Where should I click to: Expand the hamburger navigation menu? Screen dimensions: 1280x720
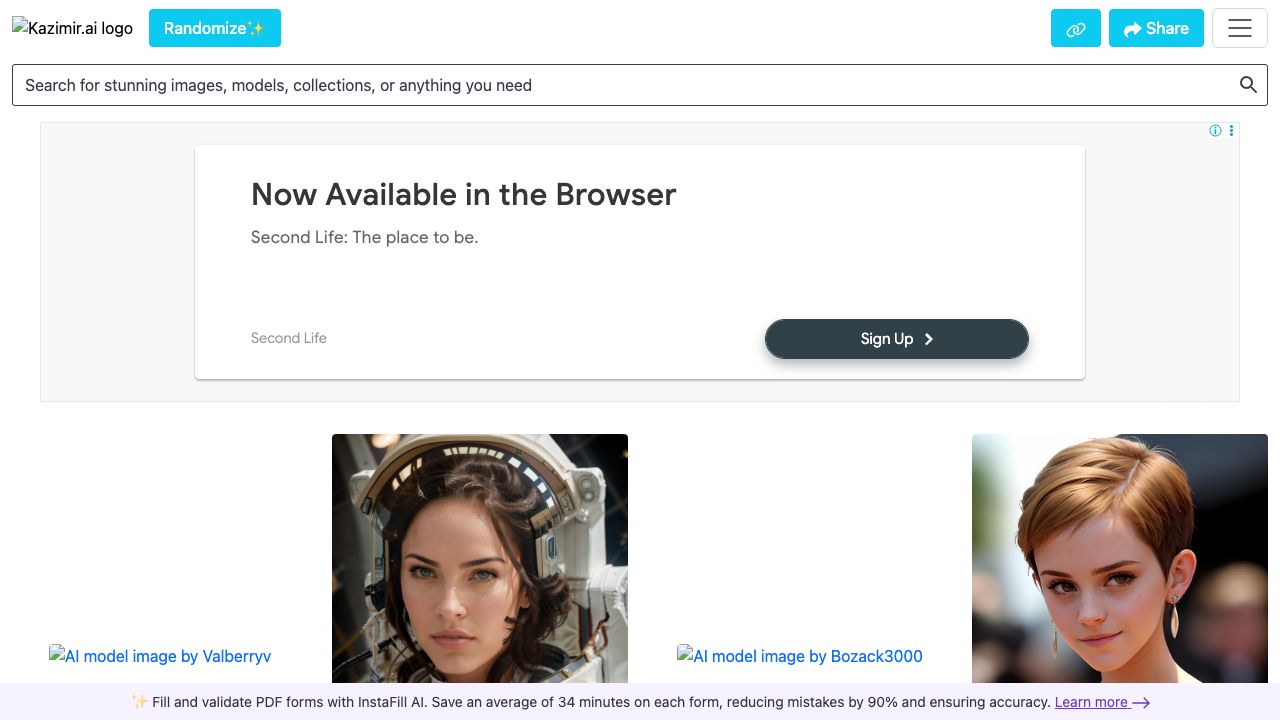point(1239,29)
